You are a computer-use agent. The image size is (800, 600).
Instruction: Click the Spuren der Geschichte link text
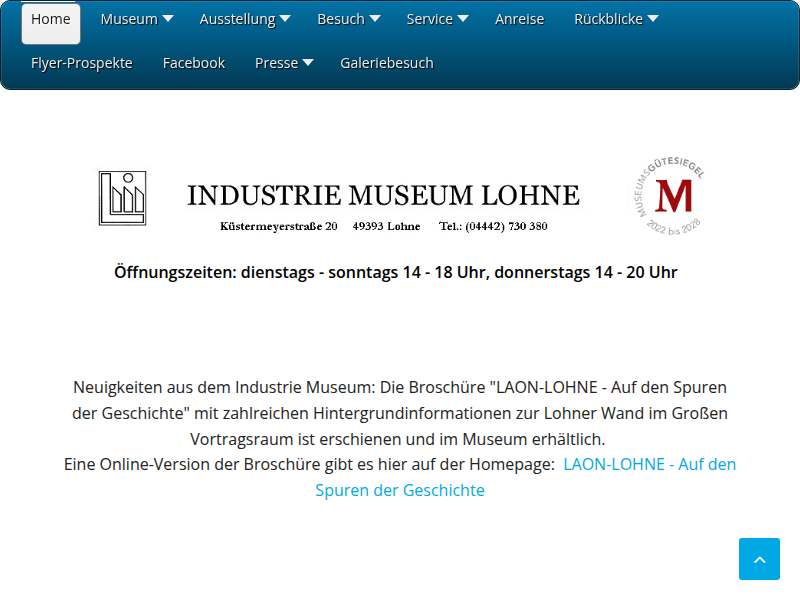click(x=400, y=490)
